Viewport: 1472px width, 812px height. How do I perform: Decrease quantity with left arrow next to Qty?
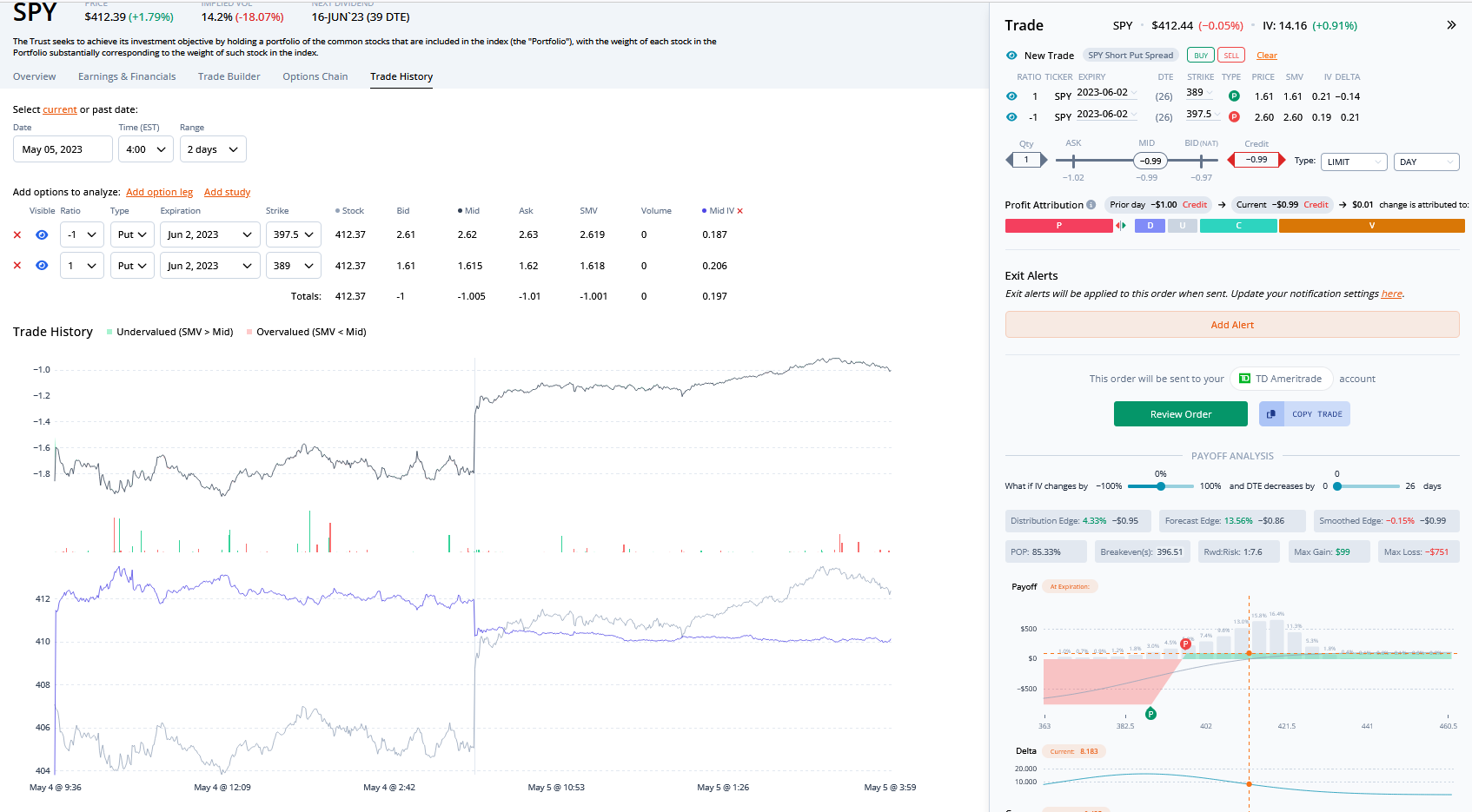pos(1010,160)
